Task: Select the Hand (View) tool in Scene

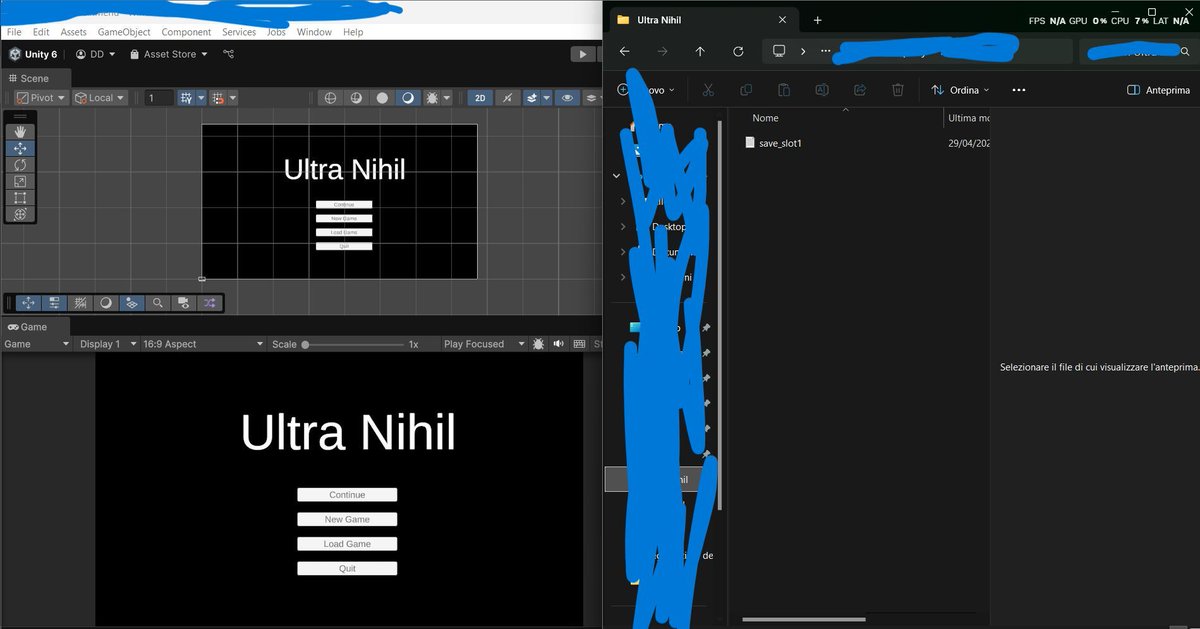Action: (x=21, y=132)
